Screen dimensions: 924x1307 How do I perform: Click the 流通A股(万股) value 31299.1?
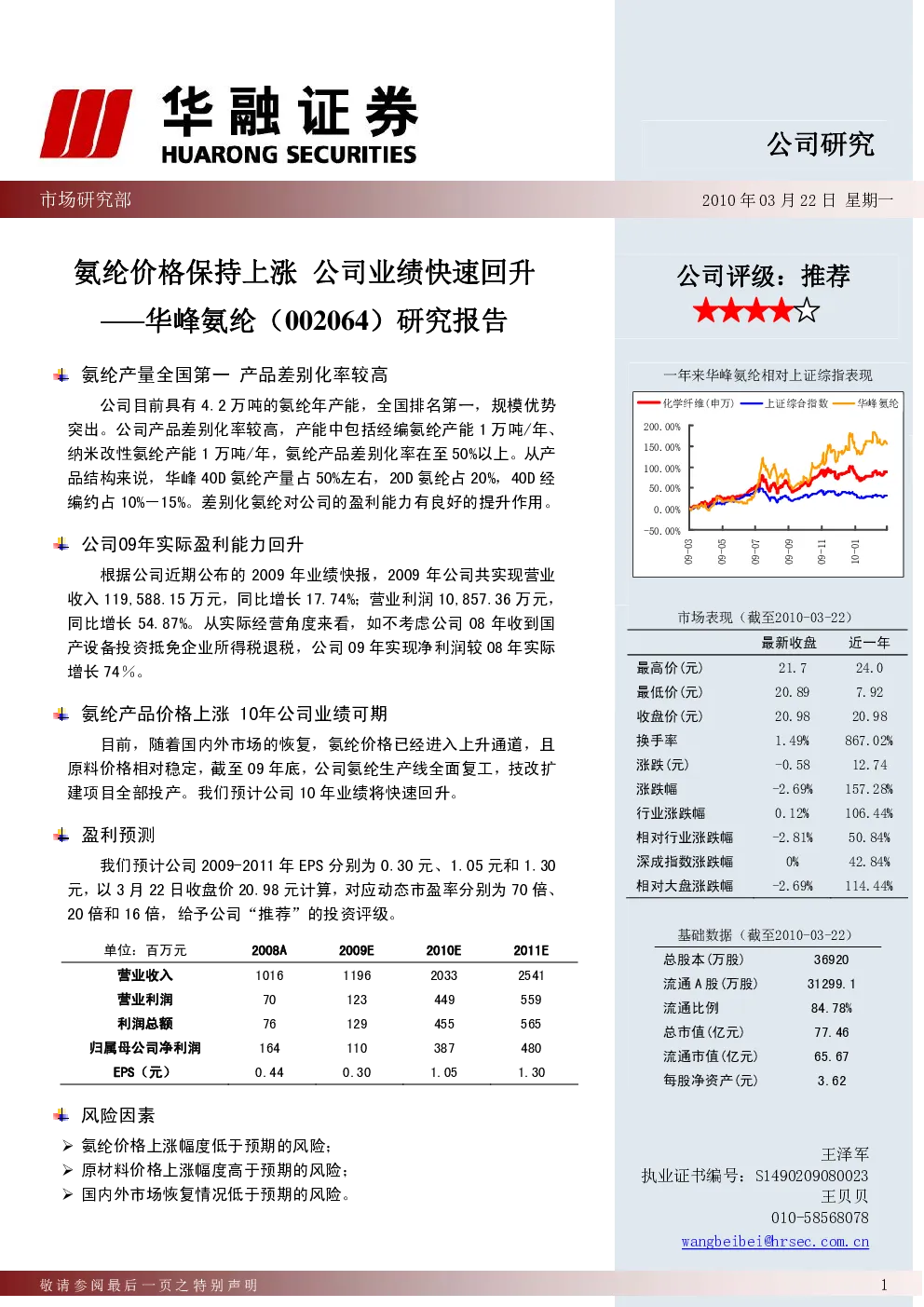pos(832,984)
